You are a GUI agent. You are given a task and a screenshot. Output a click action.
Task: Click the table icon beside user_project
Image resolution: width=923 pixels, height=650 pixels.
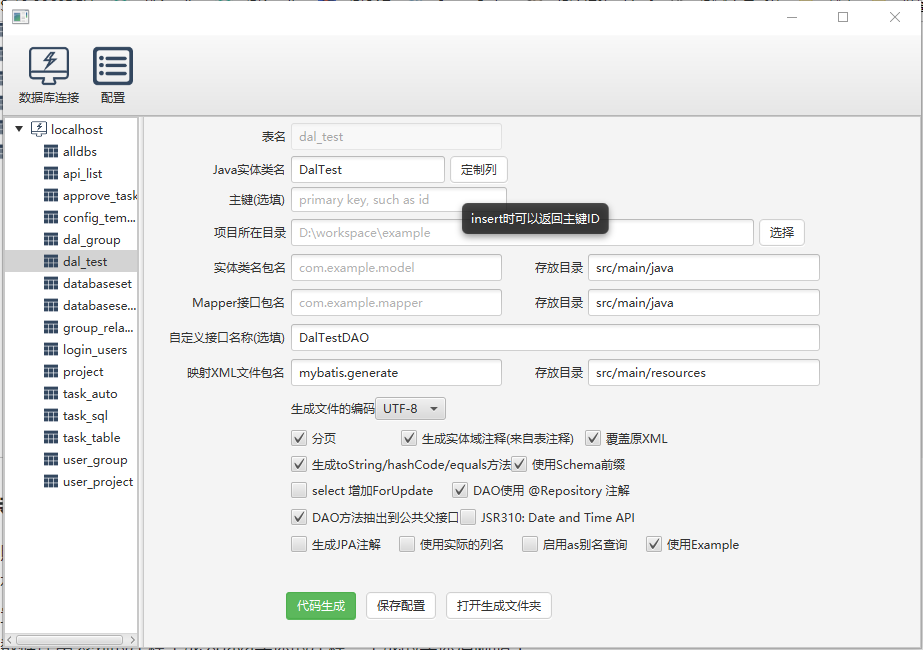point(51,481)
